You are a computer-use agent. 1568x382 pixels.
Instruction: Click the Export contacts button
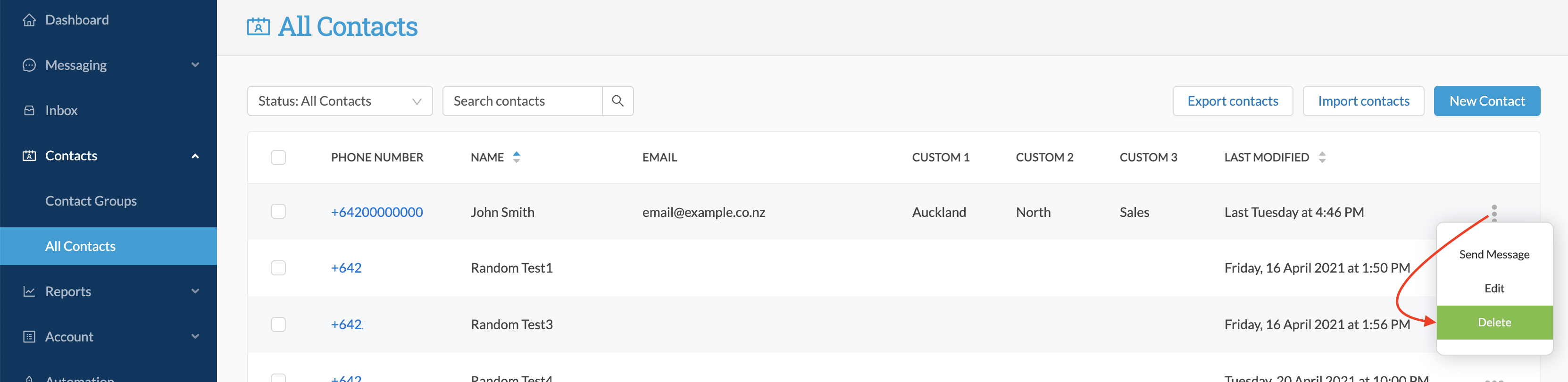[x=1232, y=101]
